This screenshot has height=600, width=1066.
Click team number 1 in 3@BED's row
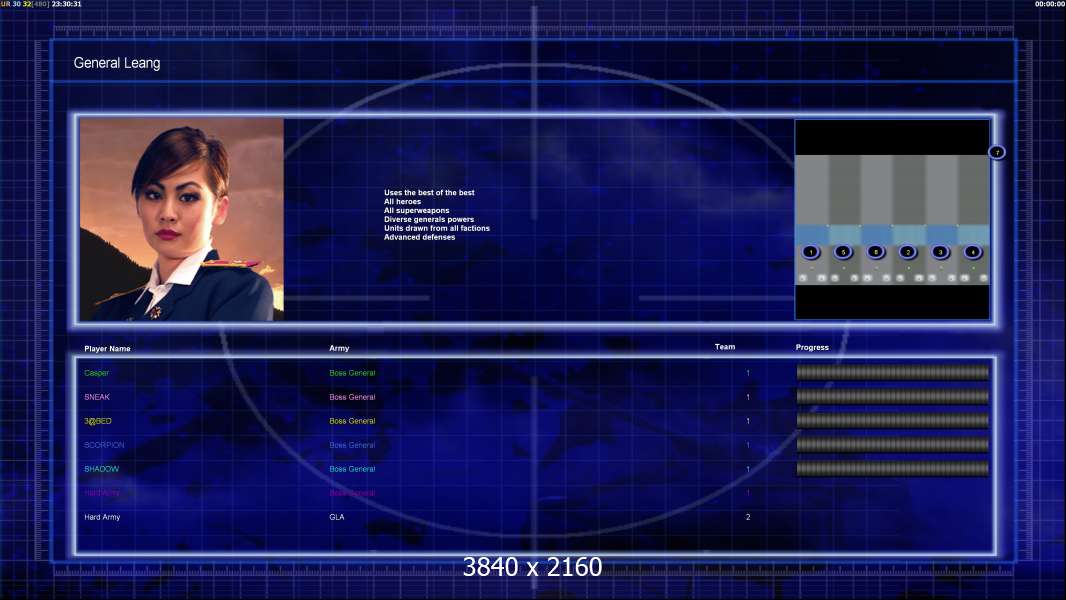pyautogui.click(x=748, y=421)
